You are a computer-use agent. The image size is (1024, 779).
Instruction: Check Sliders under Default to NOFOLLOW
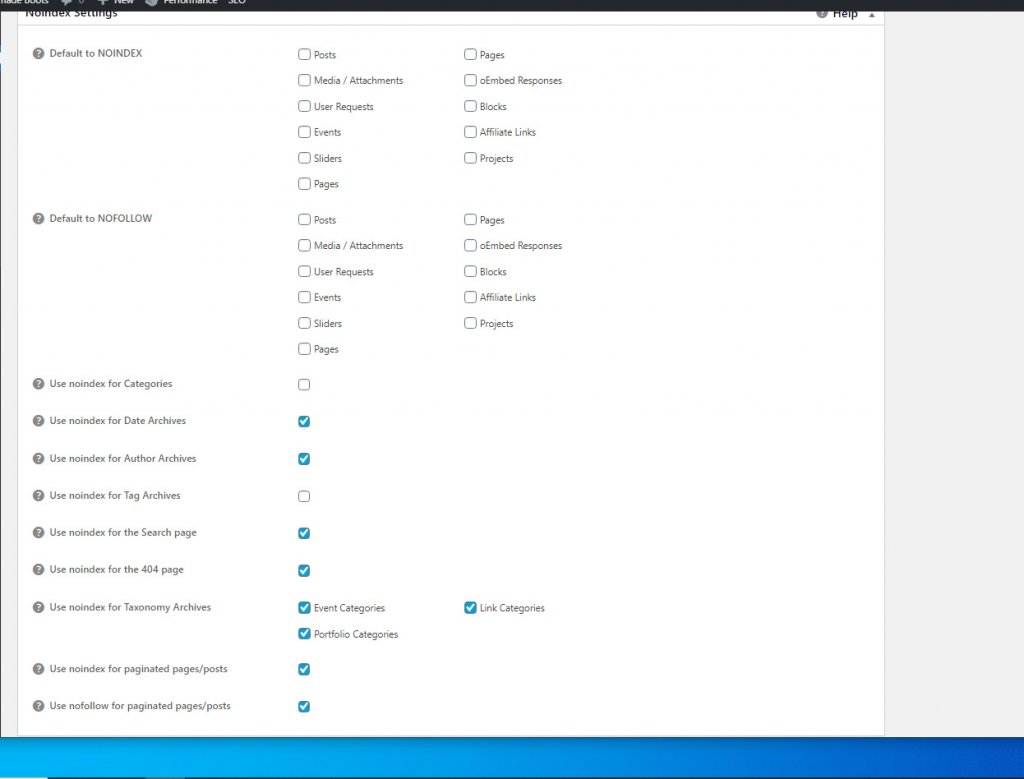pyautogui.click(x=304, y=323)
